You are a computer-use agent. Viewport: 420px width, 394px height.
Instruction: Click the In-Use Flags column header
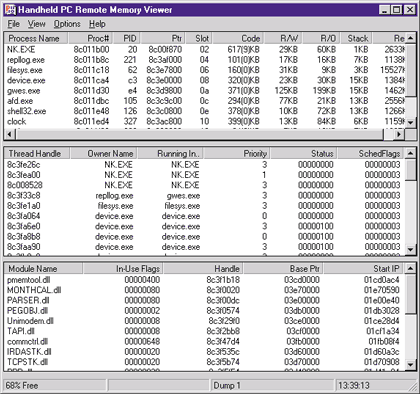[123, 268]
